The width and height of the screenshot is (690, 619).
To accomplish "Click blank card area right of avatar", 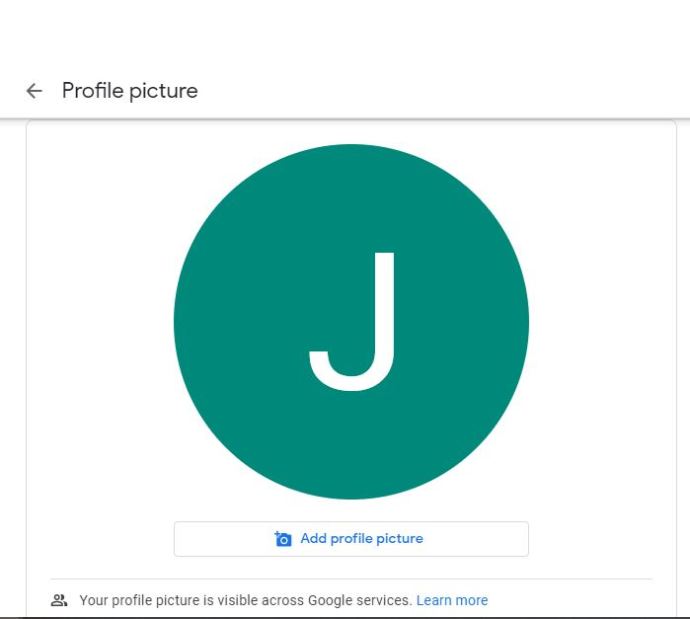I will pos(602,322).
